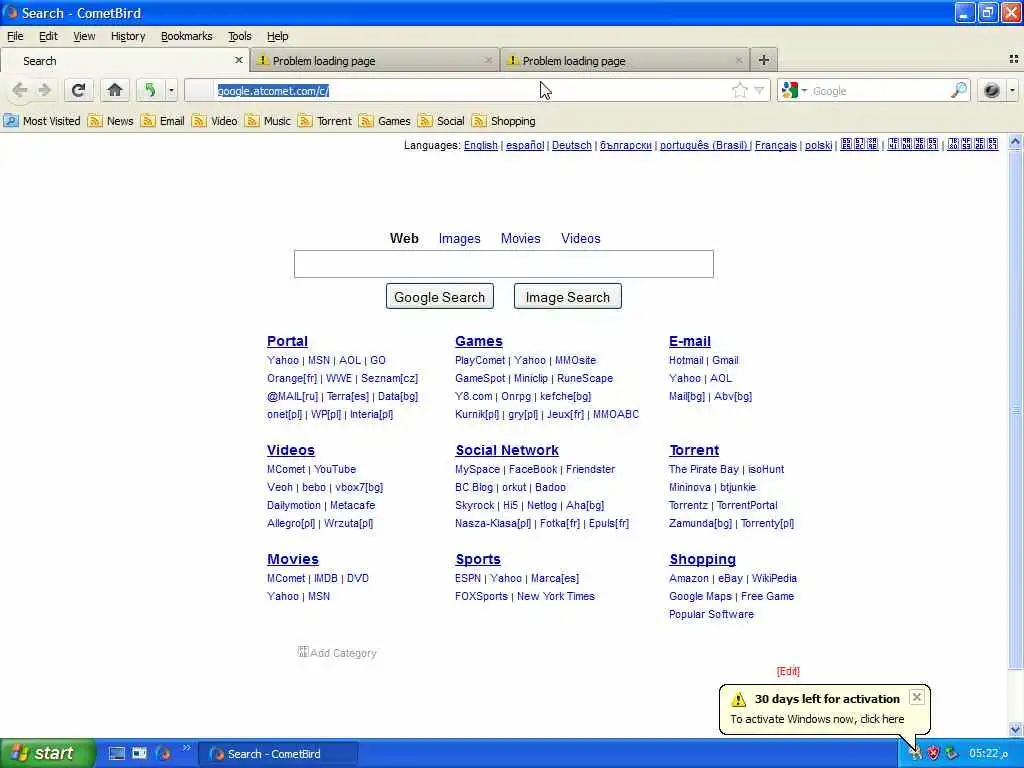Open the Music feed bookmark

[x=267, y=121]
